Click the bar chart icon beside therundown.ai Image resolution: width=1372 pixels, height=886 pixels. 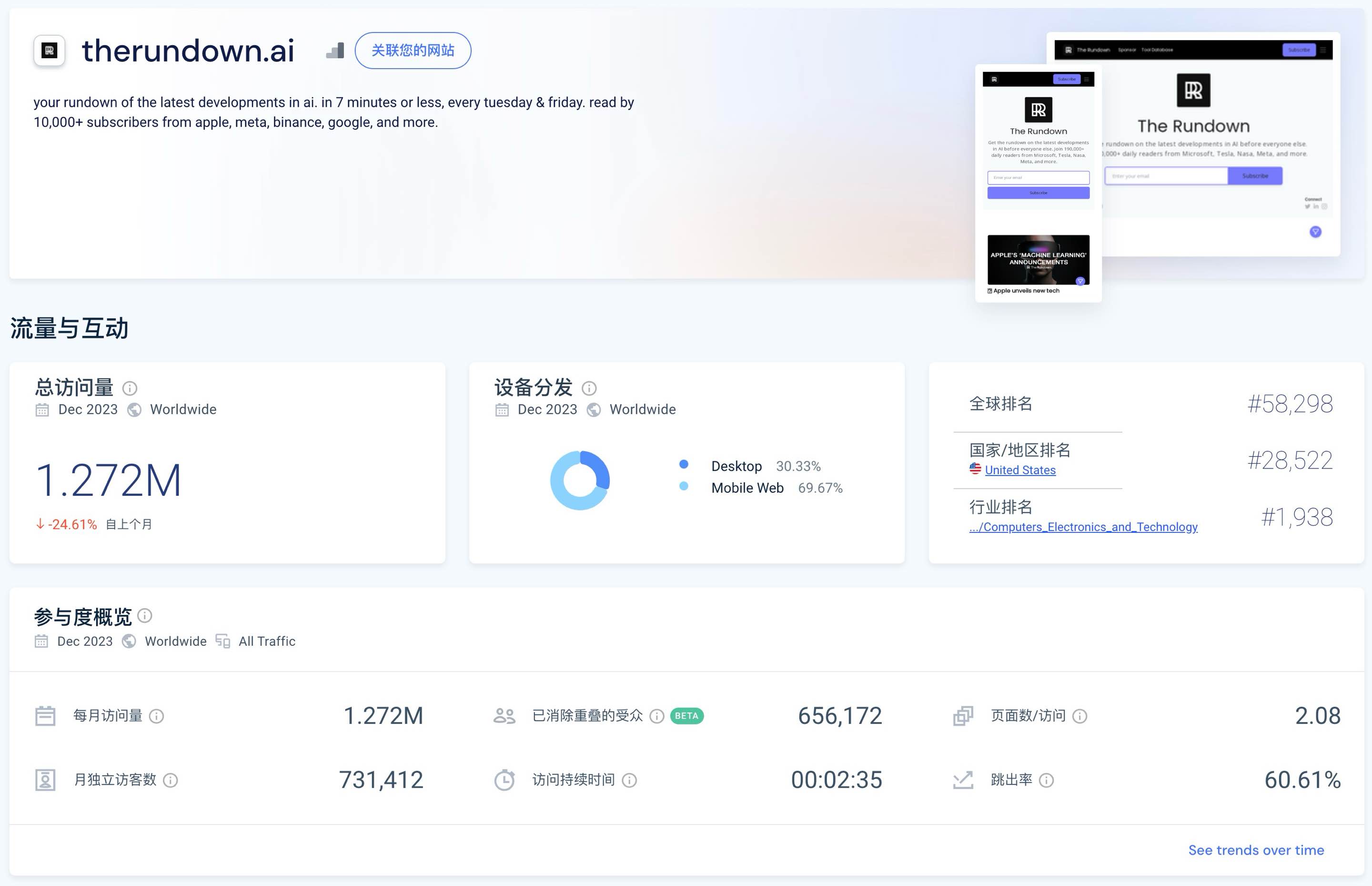point(335,51)
